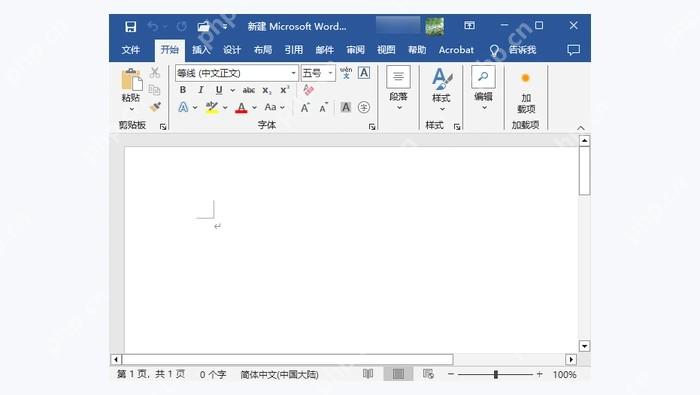The width and height of the screenshot is (700, 395).
Task: Expand the font color dropdown arrow
Action: (254, 108)
